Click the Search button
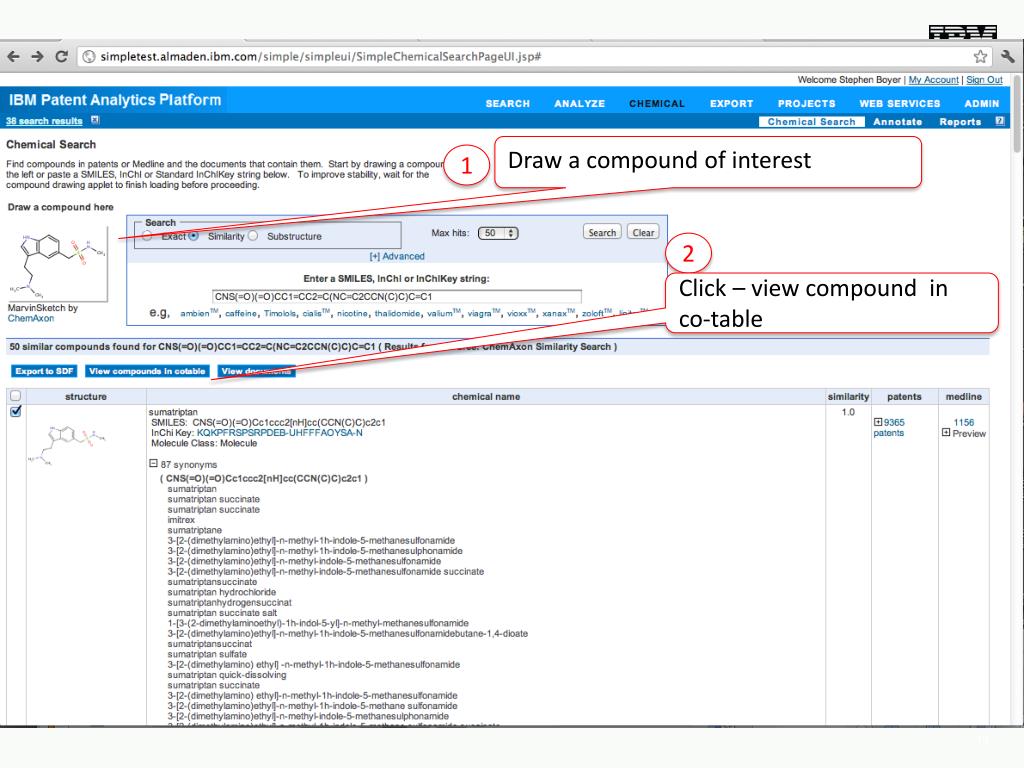1024x768 pixels. tap(601, 232)
